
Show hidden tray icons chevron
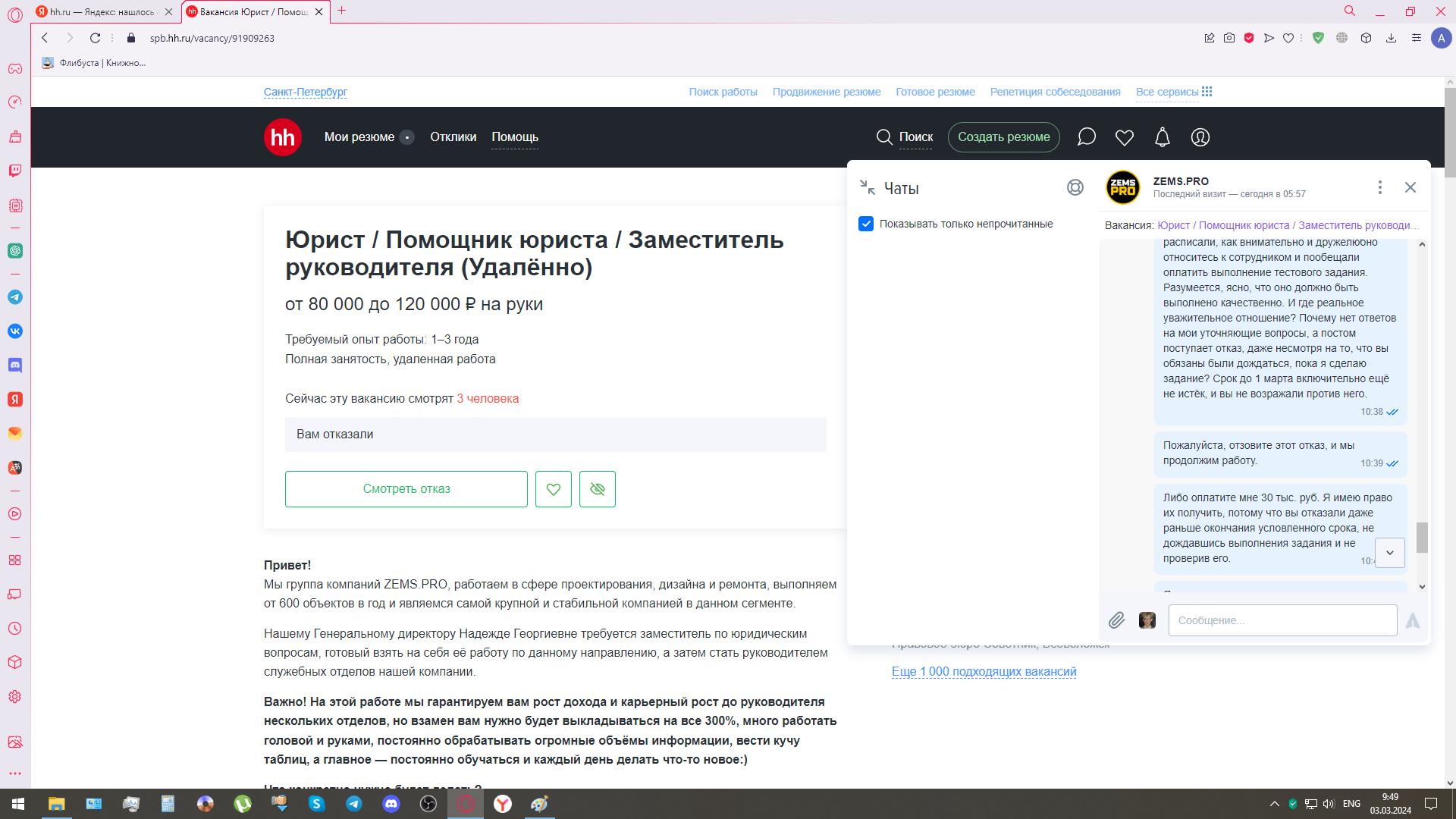(1275, 804)
